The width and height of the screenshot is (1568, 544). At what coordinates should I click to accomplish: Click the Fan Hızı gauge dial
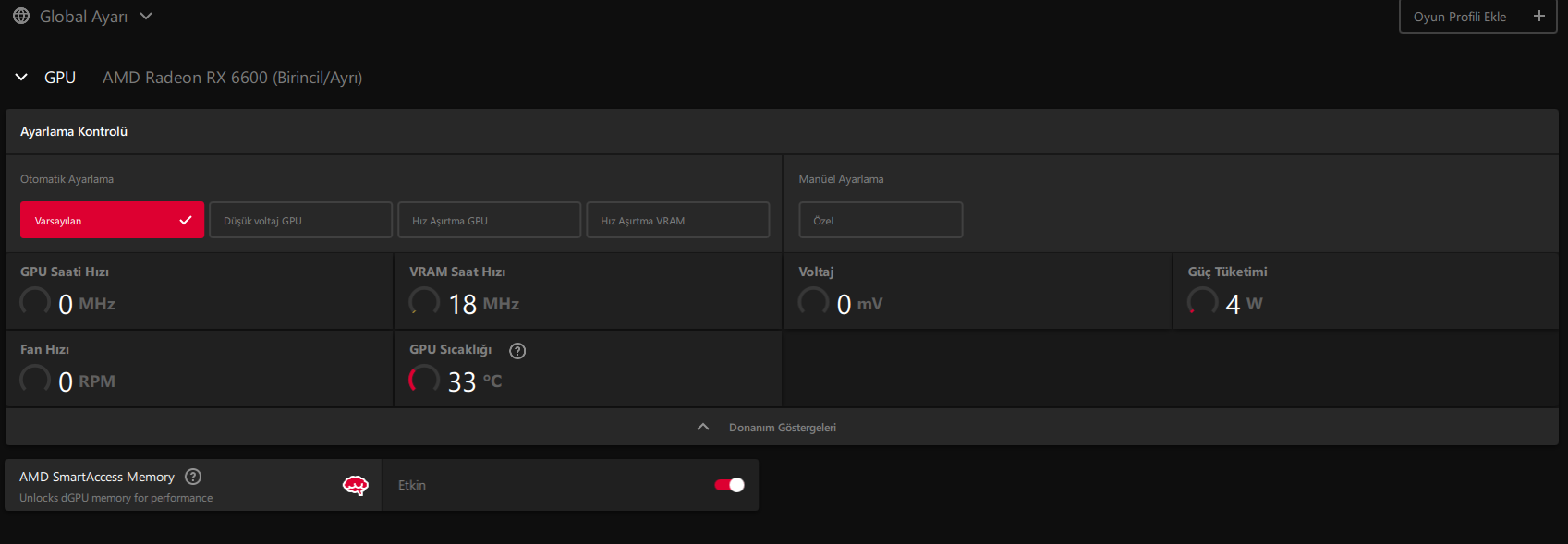(35, 380)
